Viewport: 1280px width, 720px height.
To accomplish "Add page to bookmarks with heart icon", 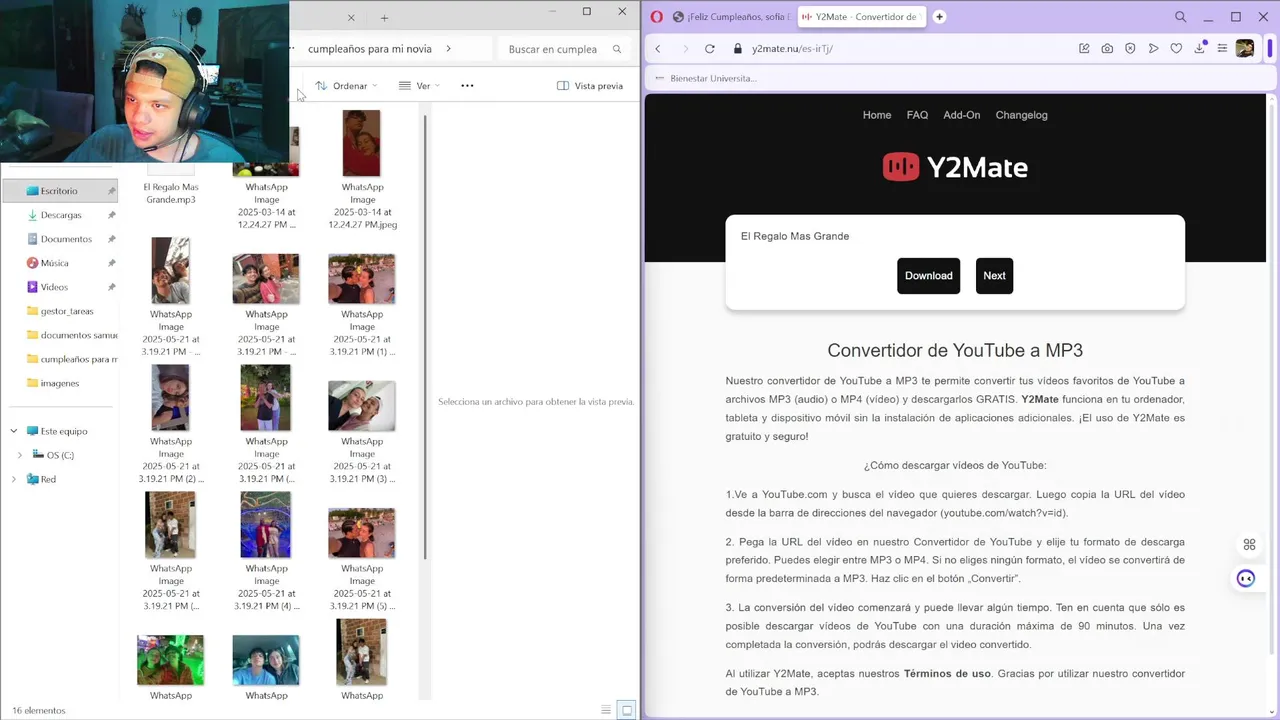I will point(1176,49).
